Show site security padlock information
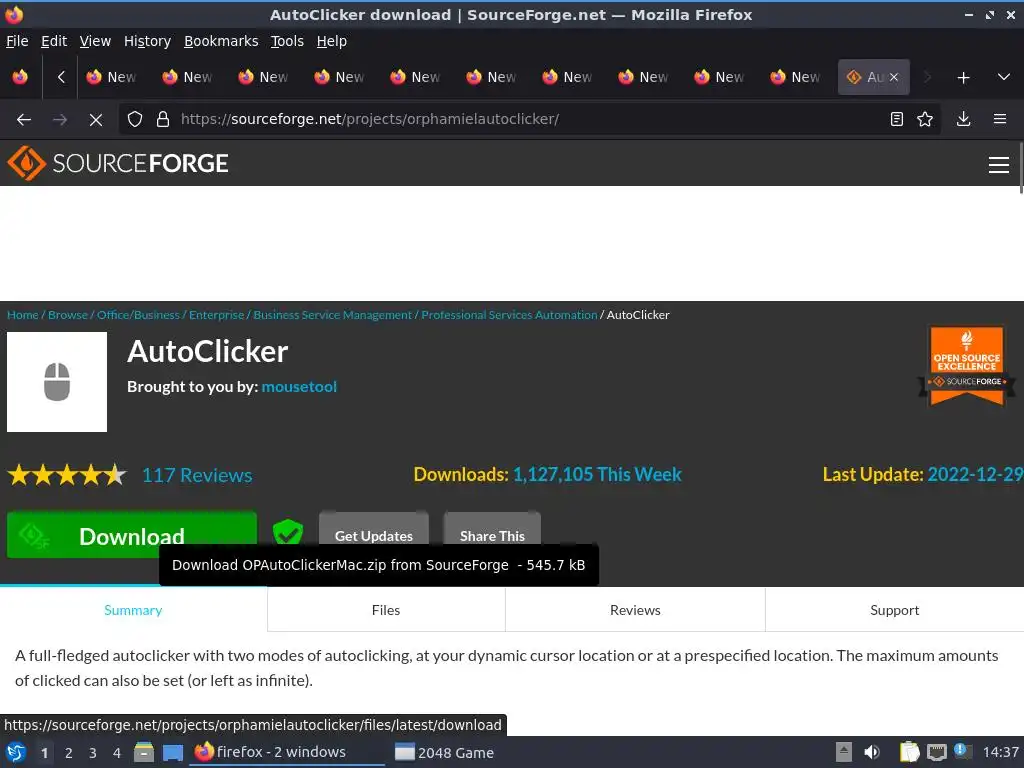This screenshot has width=1024, height=768. click(x=163, y=119)
